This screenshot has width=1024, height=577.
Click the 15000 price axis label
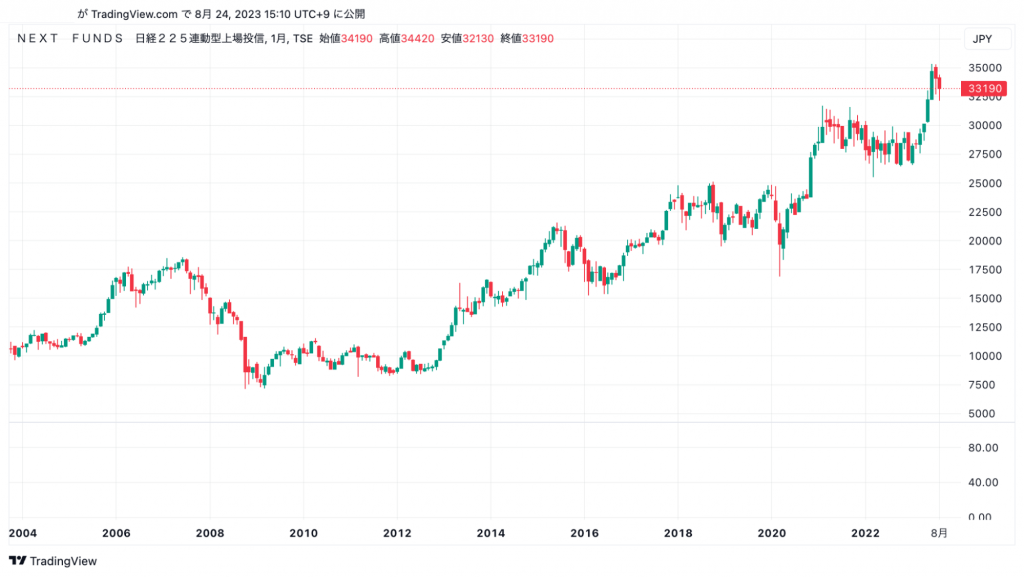pyautogui.click(x=985, y=298)
